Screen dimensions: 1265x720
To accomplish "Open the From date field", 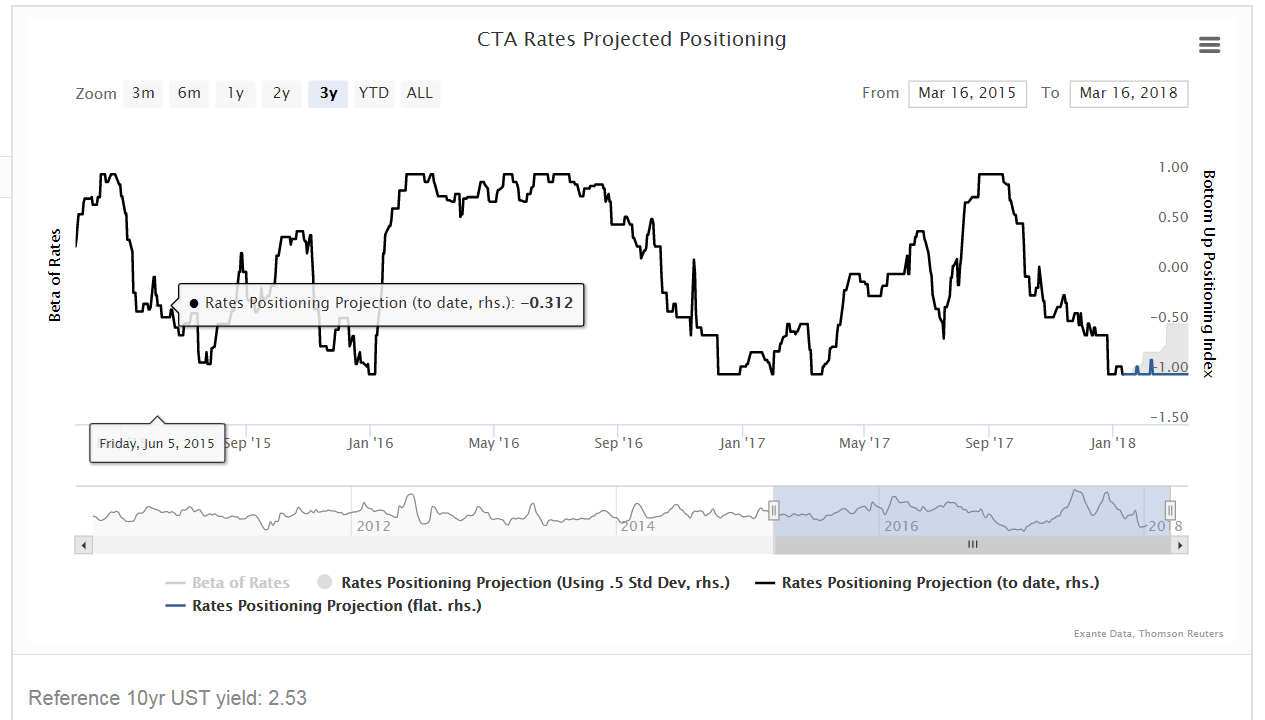I will point(967,93).
